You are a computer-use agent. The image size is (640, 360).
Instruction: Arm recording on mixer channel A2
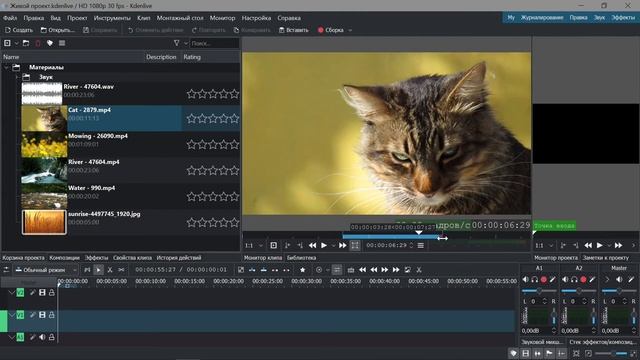click(583, 280)
